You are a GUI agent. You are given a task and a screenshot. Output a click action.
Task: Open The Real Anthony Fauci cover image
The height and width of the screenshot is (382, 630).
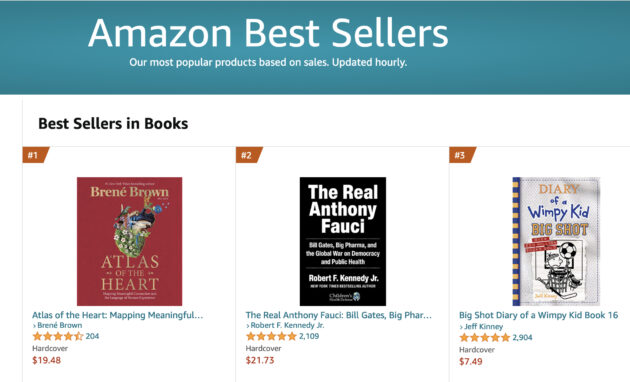tap(343, 241)
